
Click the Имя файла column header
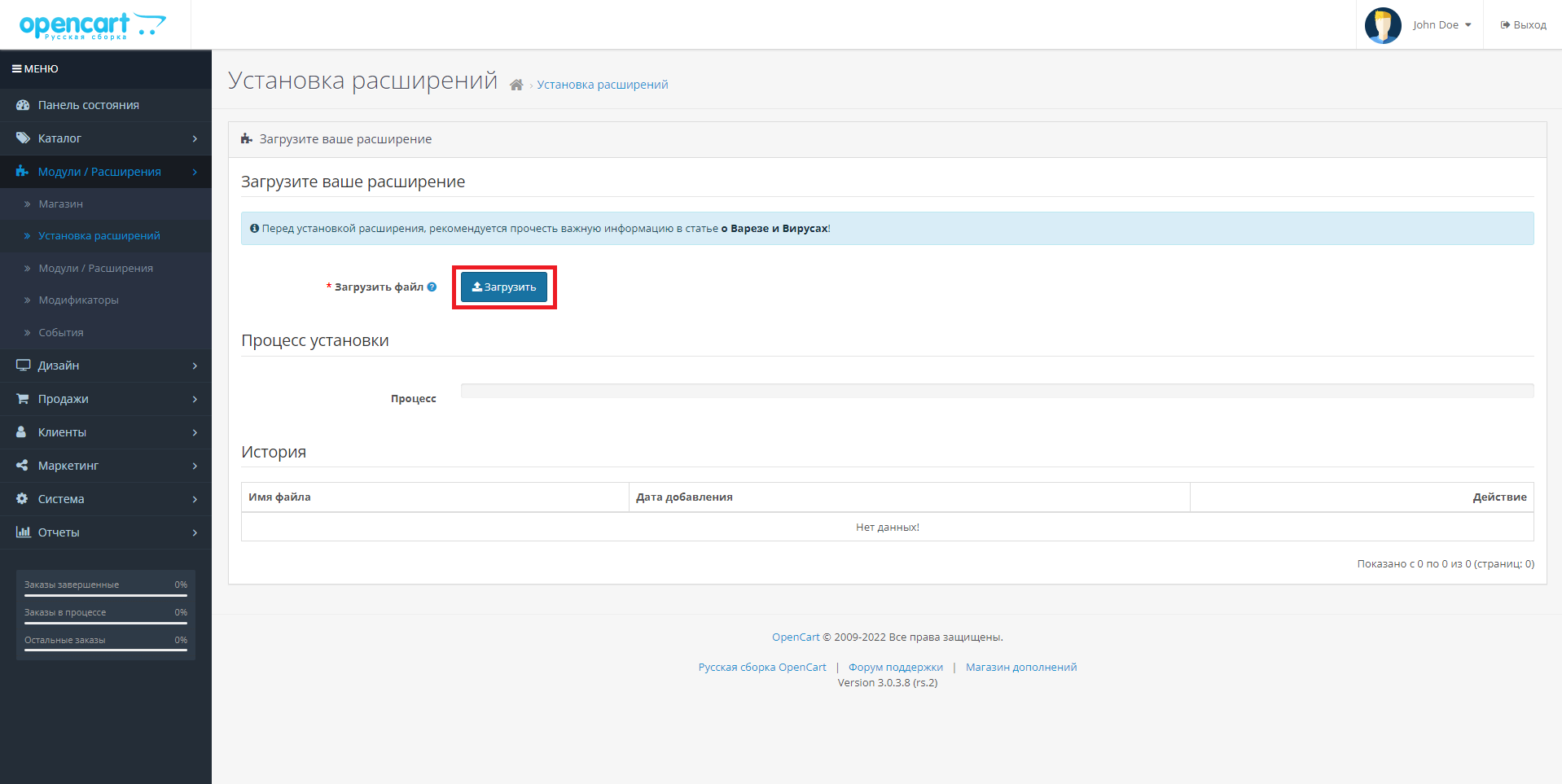[x=435, y=497]
